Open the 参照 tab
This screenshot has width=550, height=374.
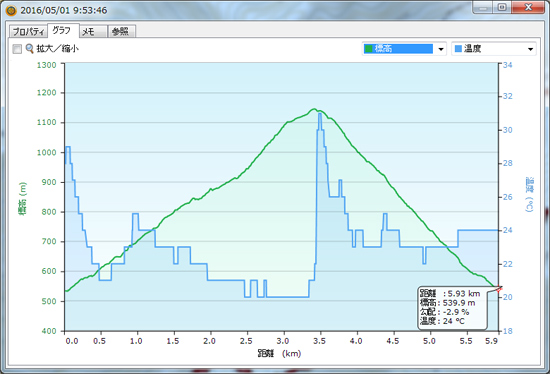click(121, 32)
